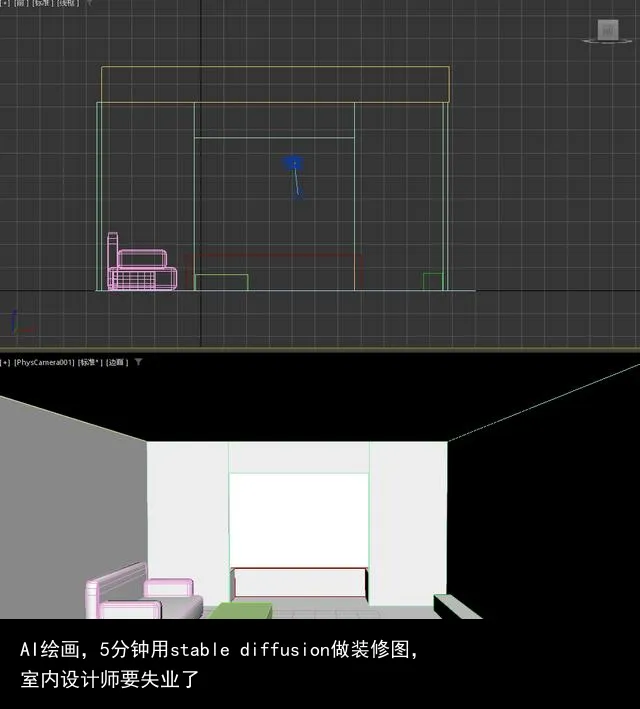Image resolution: width=640 pixels, height=709 pixels.
Task: Click the XYZ axis gizmo in front viewport
Action: (x=17, y=321)
